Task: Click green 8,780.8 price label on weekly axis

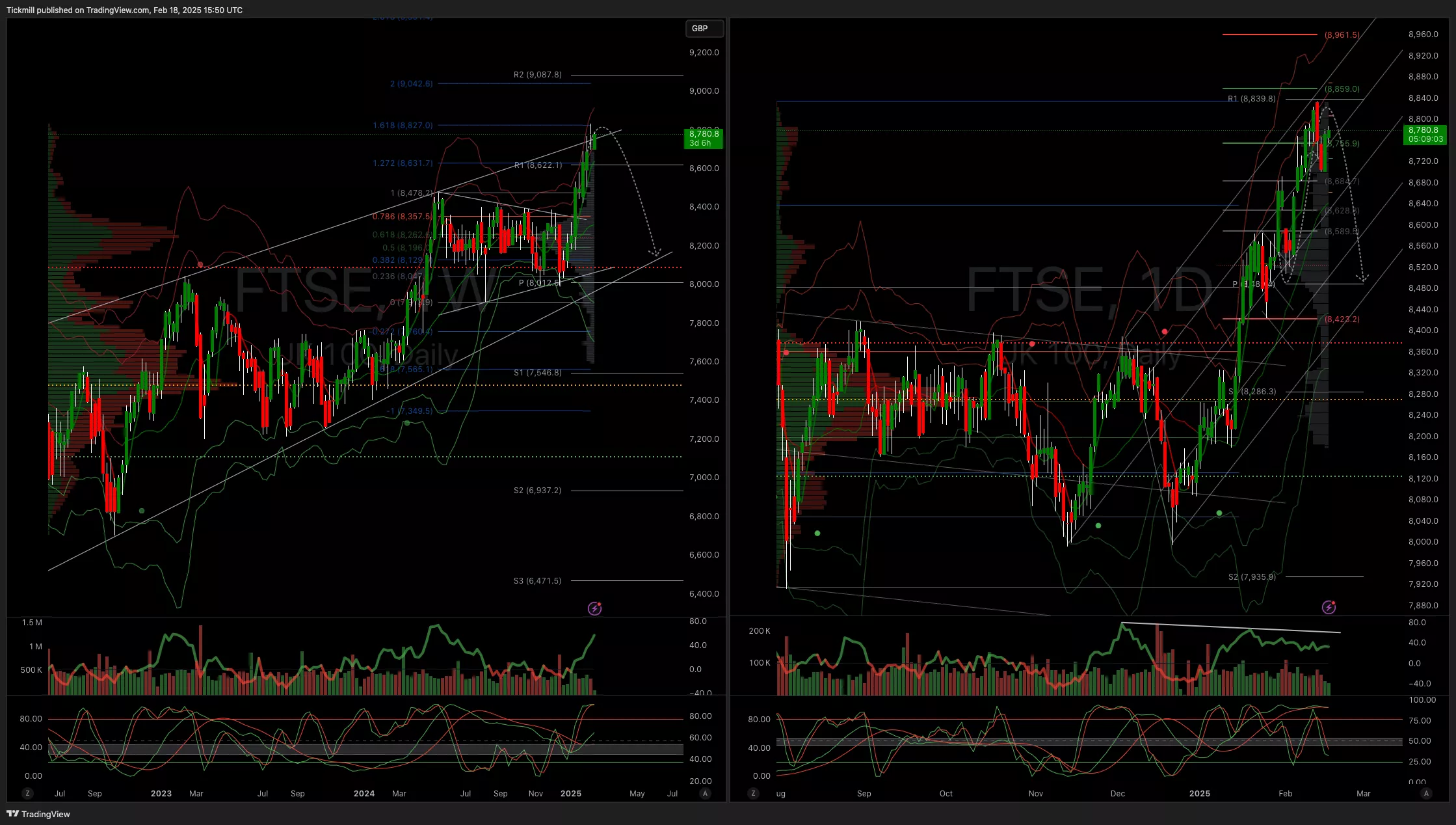Action: (x=704, y=138)
